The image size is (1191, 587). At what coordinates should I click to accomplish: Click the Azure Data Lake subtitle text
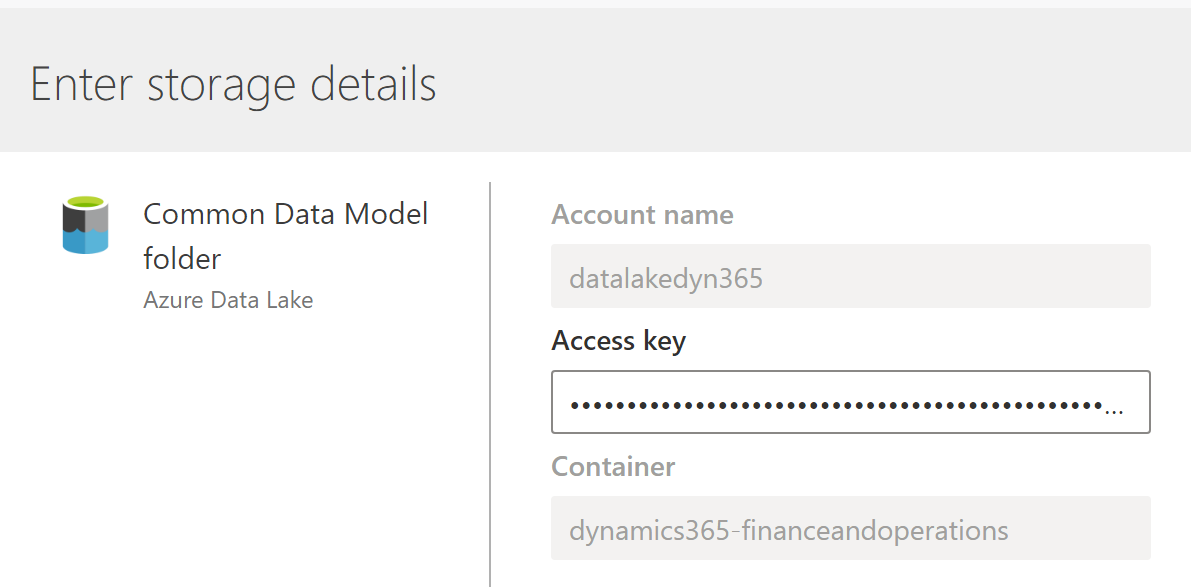click(x=228, y=300)
